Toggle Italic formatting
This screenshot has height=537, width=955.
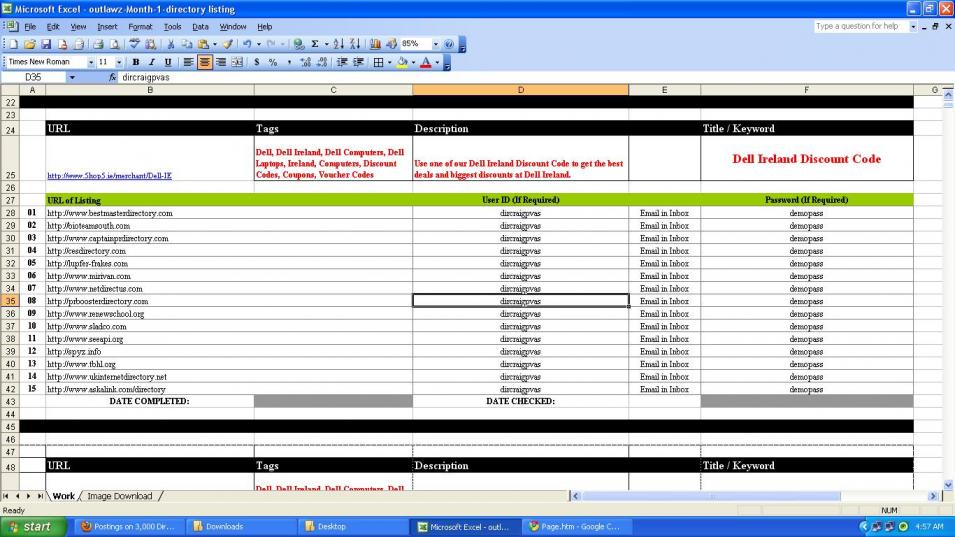tap(152, 62)
